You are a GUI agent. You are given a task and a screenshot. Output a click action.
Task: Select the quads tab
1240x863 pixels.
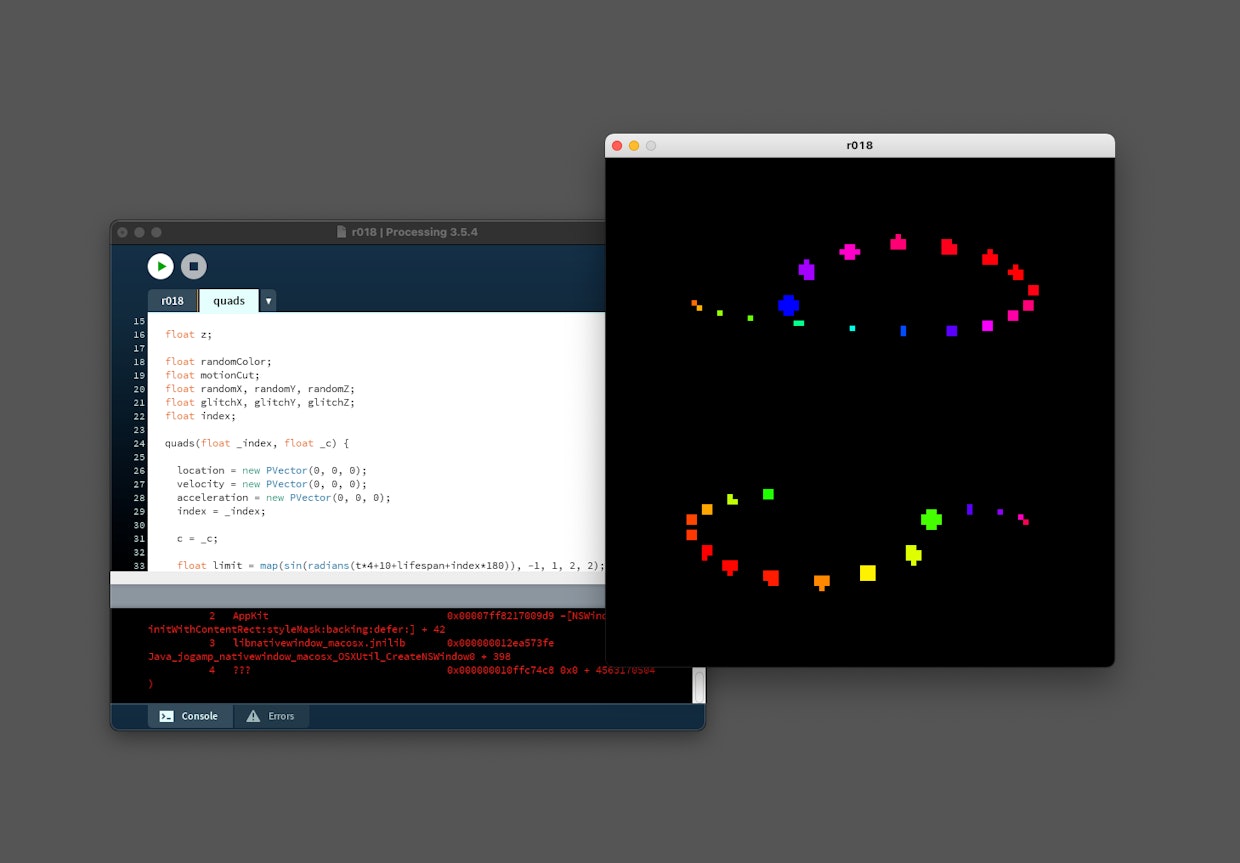229,301
